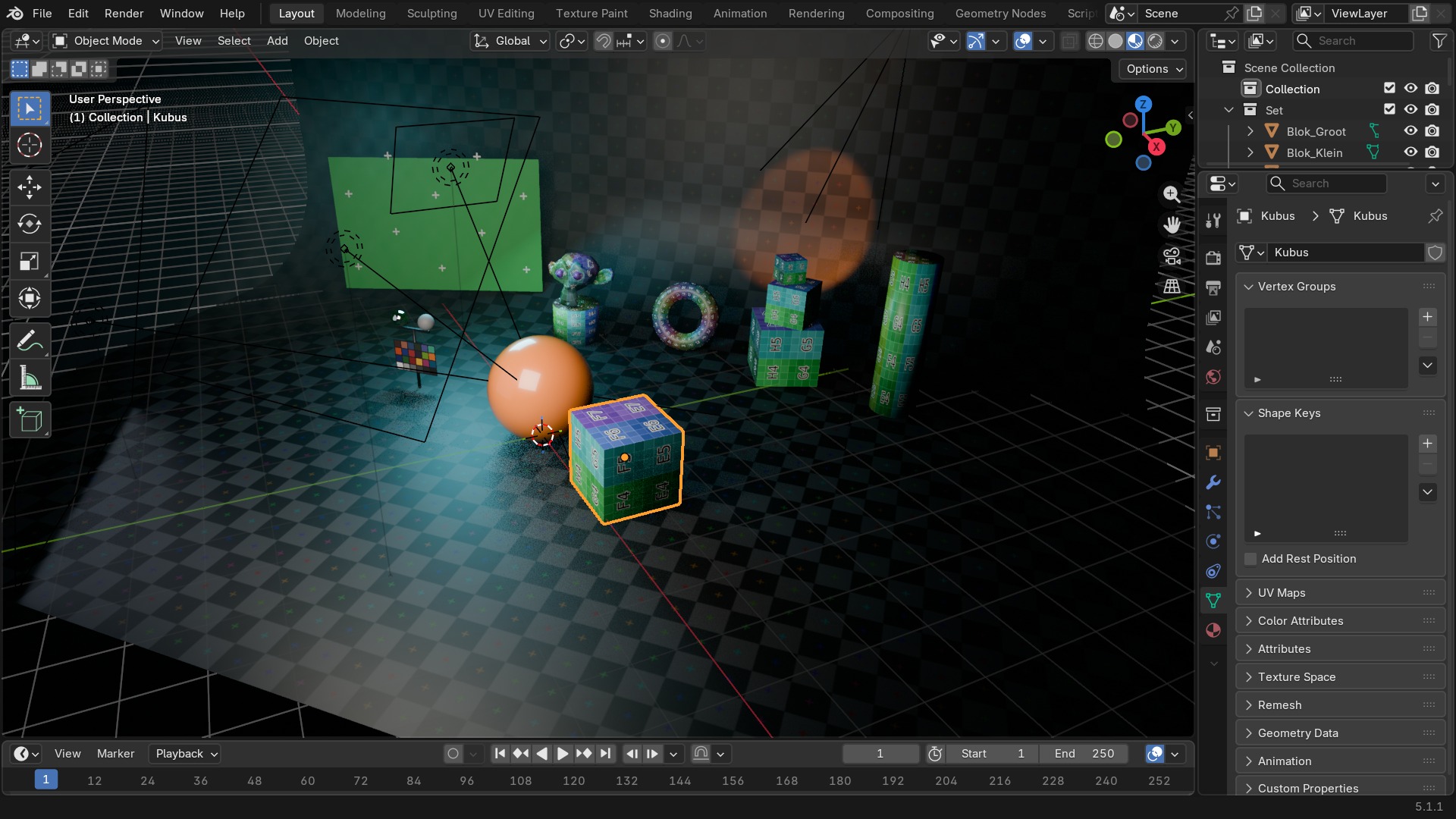Activate the Transform tool
Viewport: 1456px width, 819px height.
(x=30, y=298)
